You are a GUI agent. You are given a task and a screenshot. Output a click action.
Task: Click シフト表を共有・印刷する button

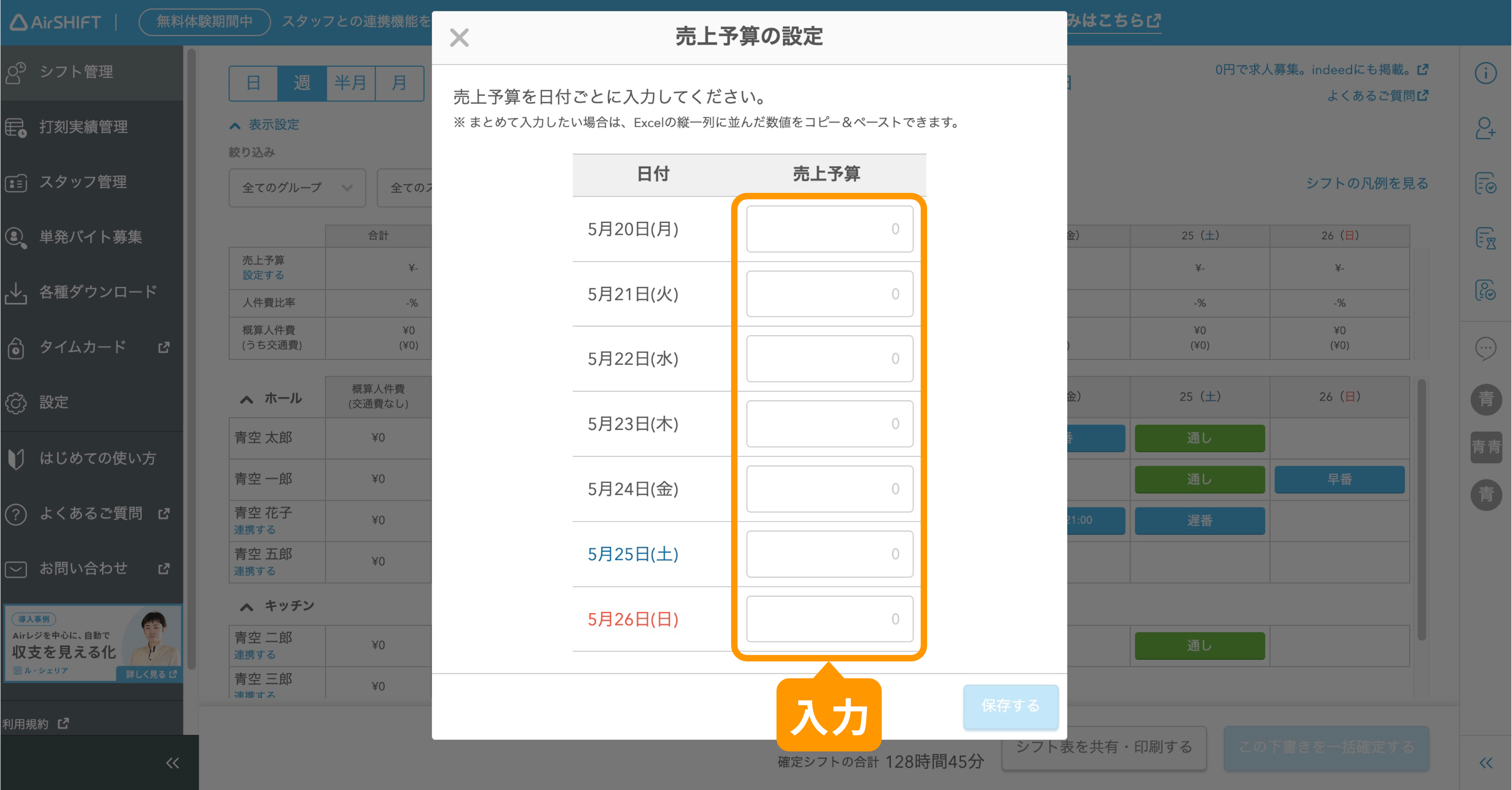pyautogui.click(x=1104, y=748)
